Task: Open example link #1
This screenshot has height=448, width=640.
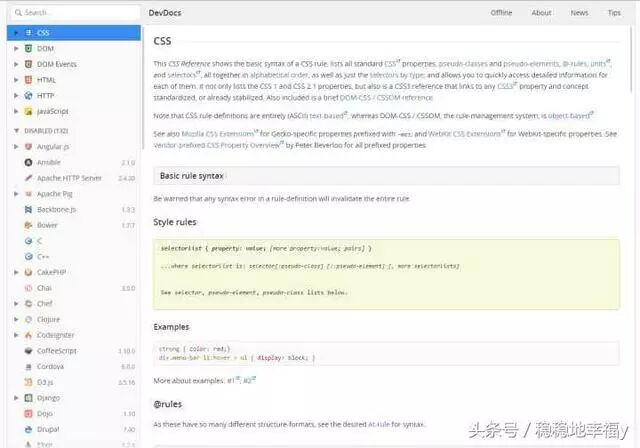Action: (x=231, y=381)
